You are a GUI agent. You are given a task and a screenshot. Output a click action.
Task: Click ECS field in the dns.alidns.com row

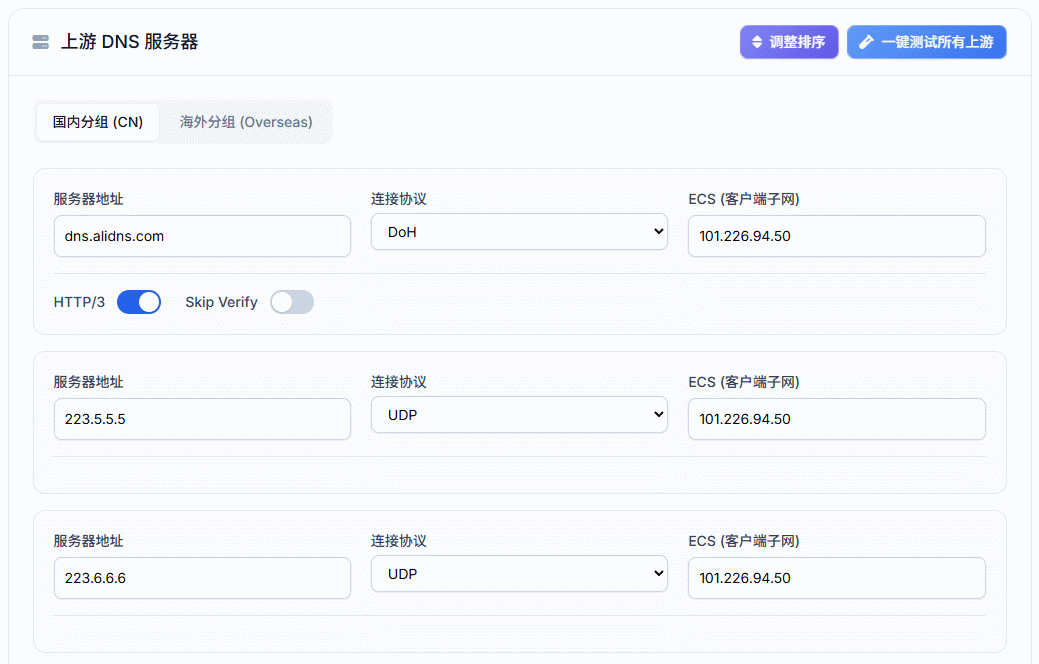(x=836, y=236)
